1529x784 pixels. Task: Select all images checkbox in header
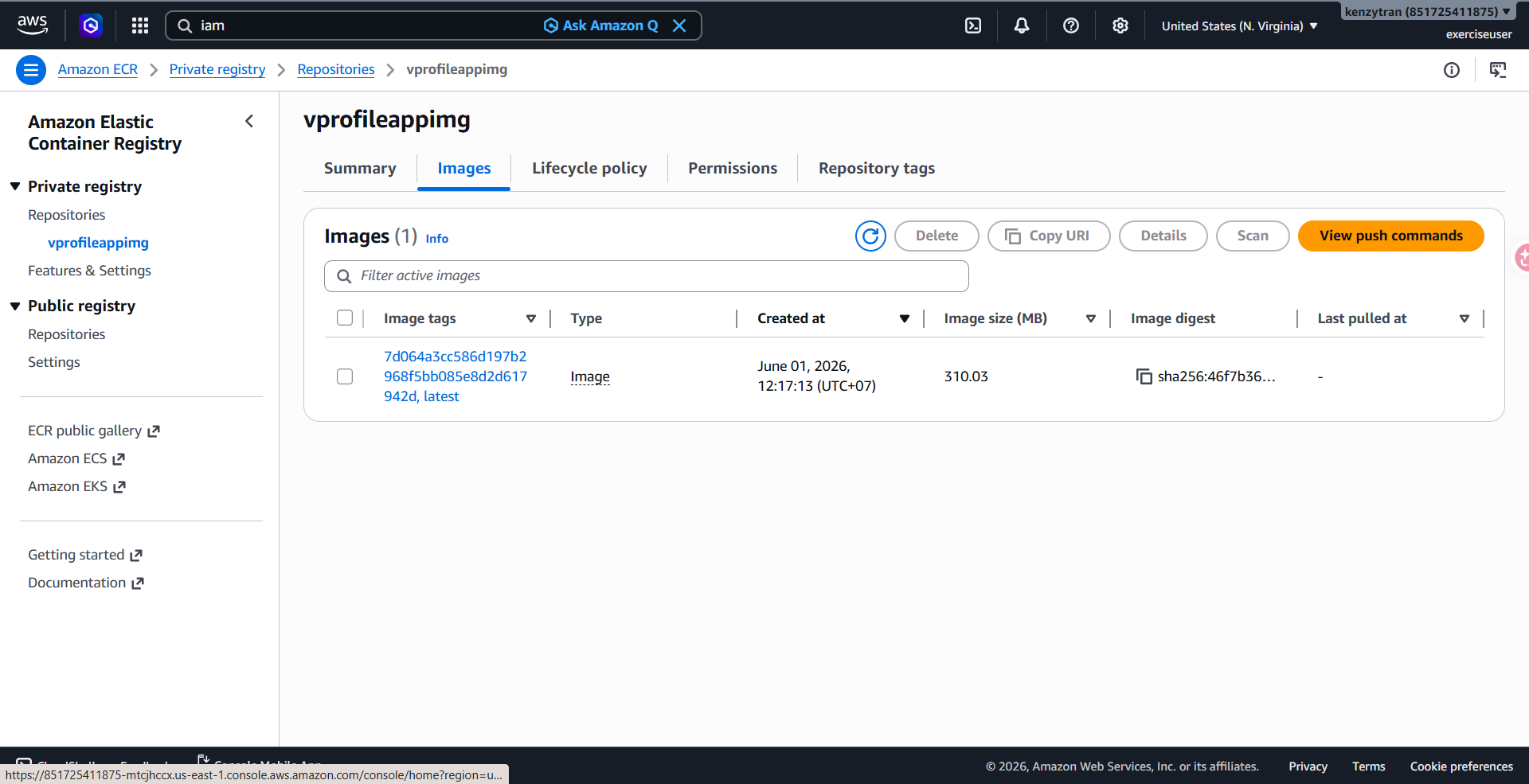345,318
